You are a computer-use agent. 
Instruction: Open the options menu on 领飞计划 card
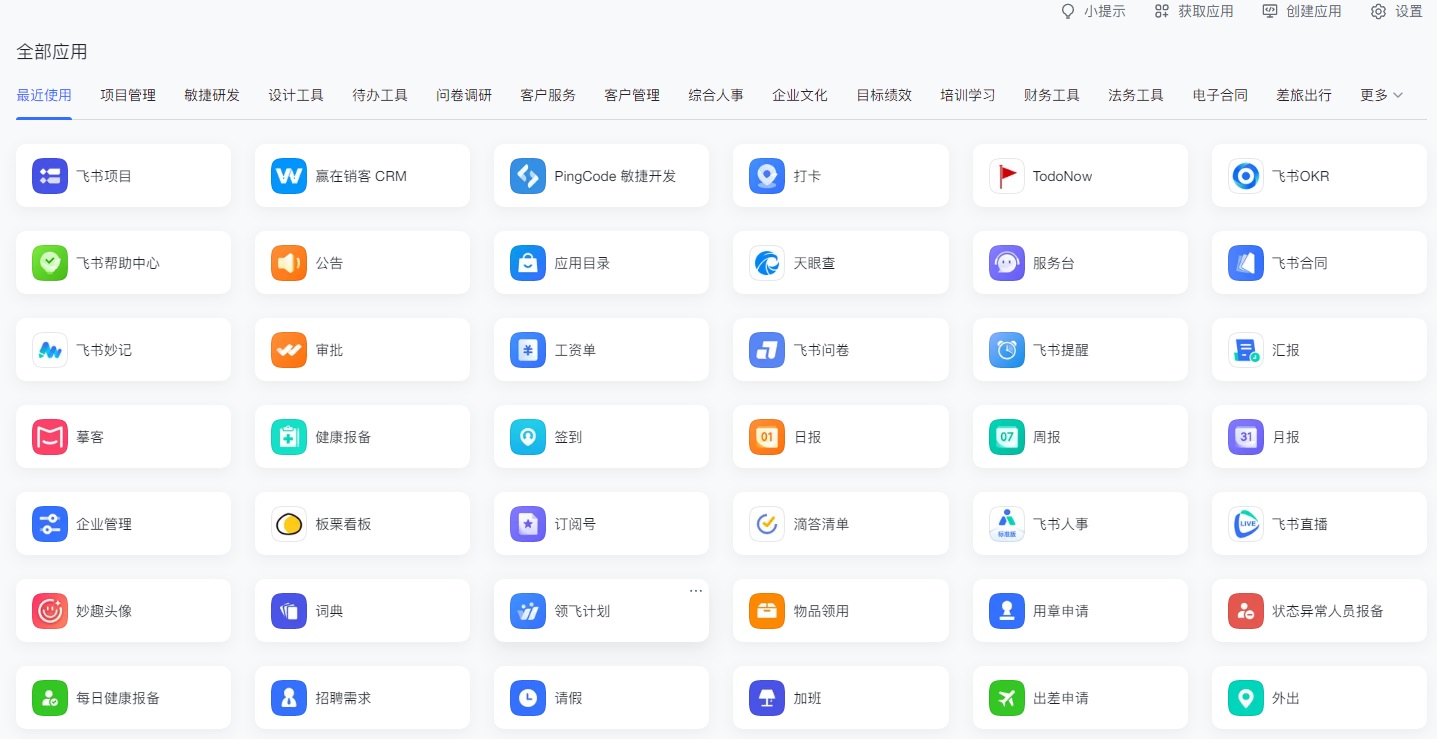coord(696,590)
